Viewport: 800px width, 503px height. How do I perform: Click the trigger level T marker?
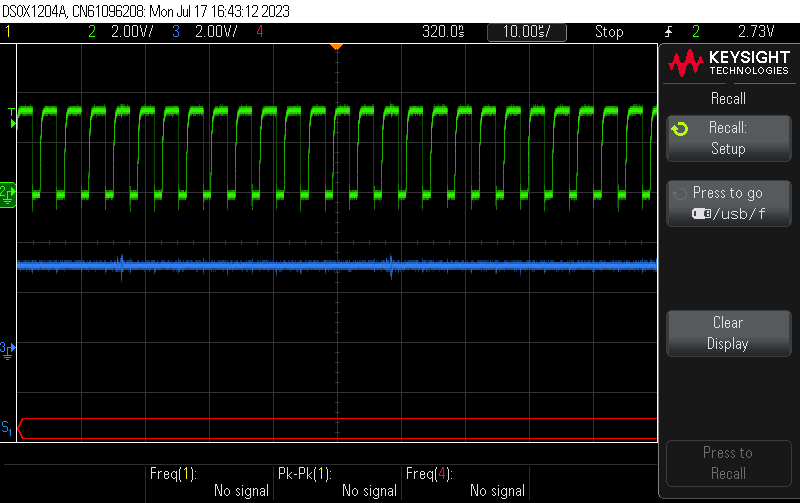pyautogui.click(x=12, y=117)
